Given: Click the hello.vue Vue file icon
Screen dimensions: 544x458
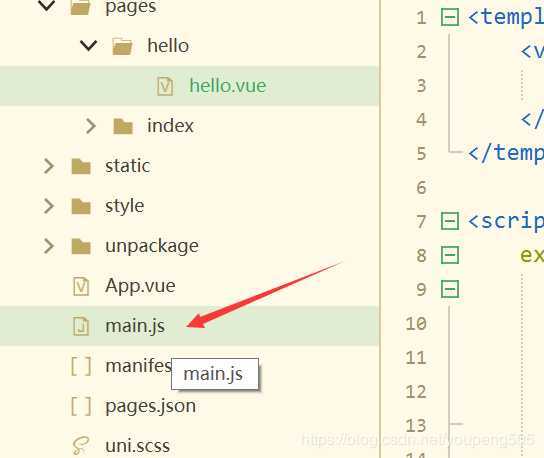Looking at the screenshot, I should [165, 86].
